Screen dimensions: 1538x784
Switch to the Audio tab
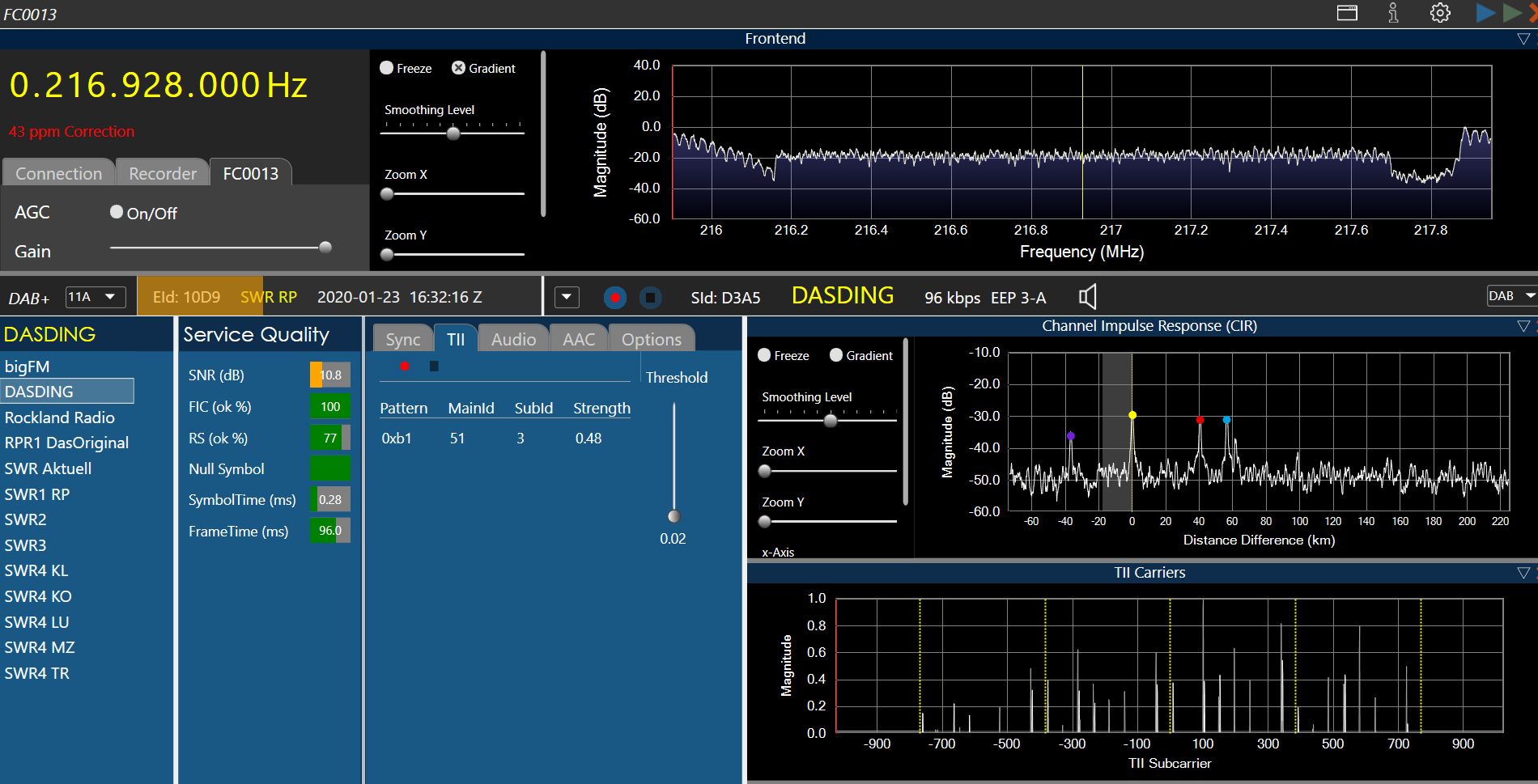pyautogui.click(x=513, y=339)
